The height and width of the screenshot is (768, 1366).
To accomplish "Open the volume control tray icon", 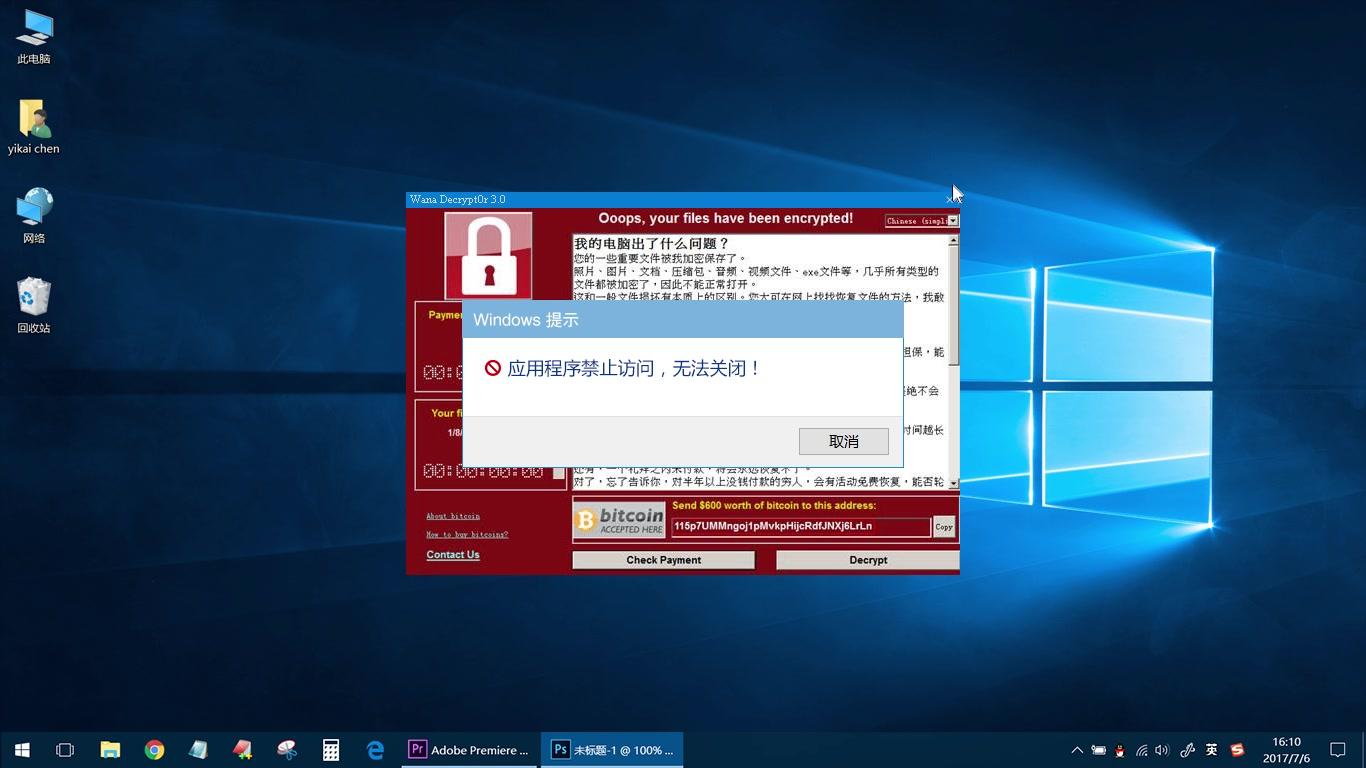I will (1162, 750).
